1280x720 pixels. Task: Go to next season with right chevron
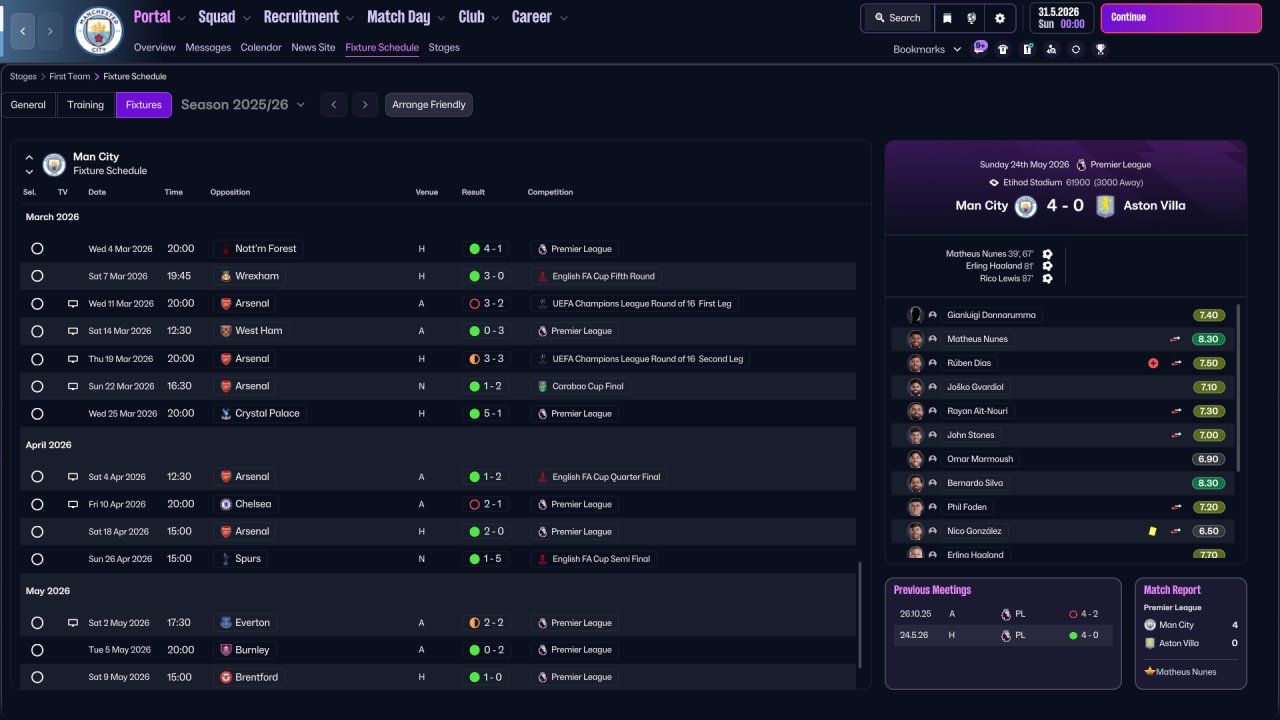(365, 105)
